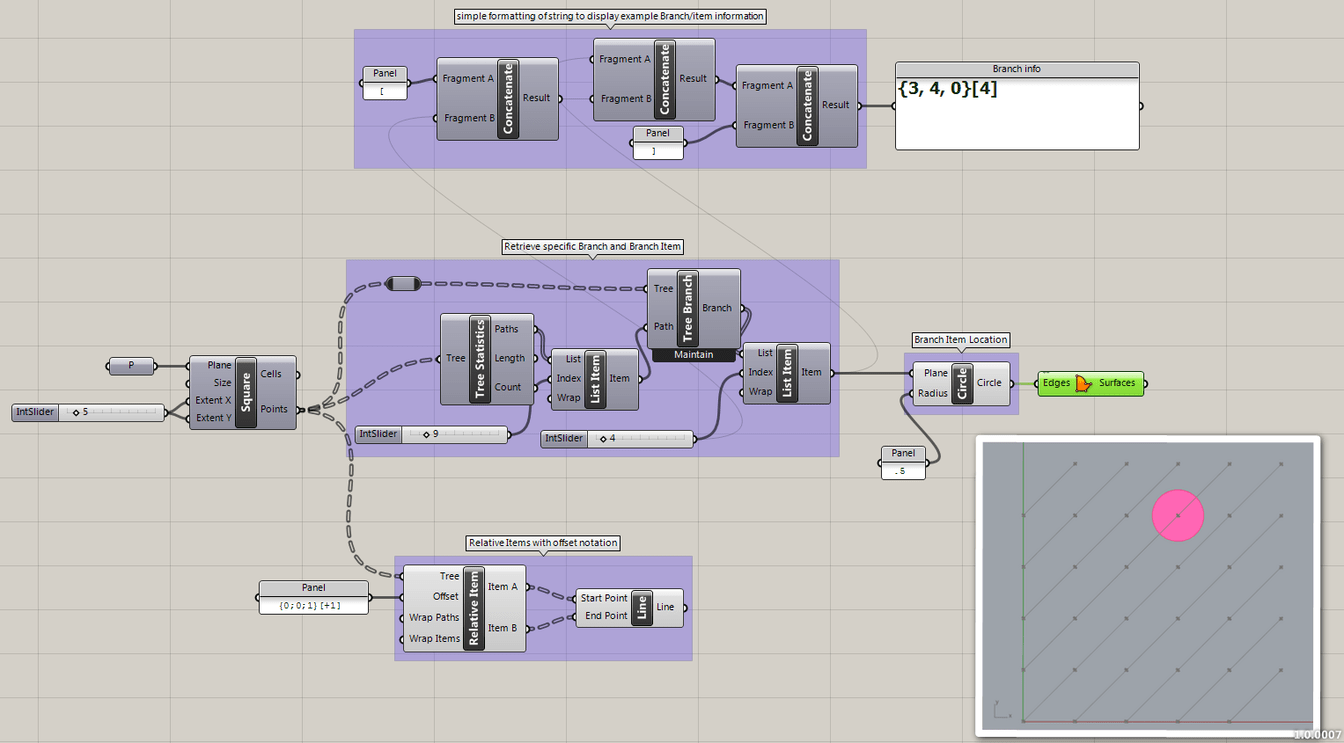Select the second List Item component icon
This screenshot has width=1344, height=743.
tap(786, 372)
